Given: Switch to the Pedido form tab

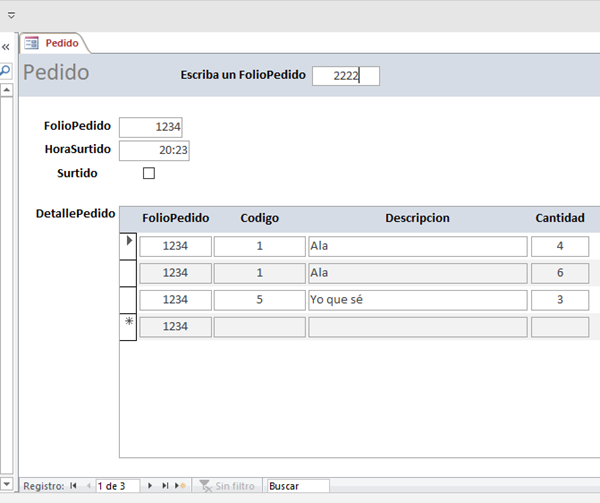Looking at the screenshot, I should tap(54, 43).
